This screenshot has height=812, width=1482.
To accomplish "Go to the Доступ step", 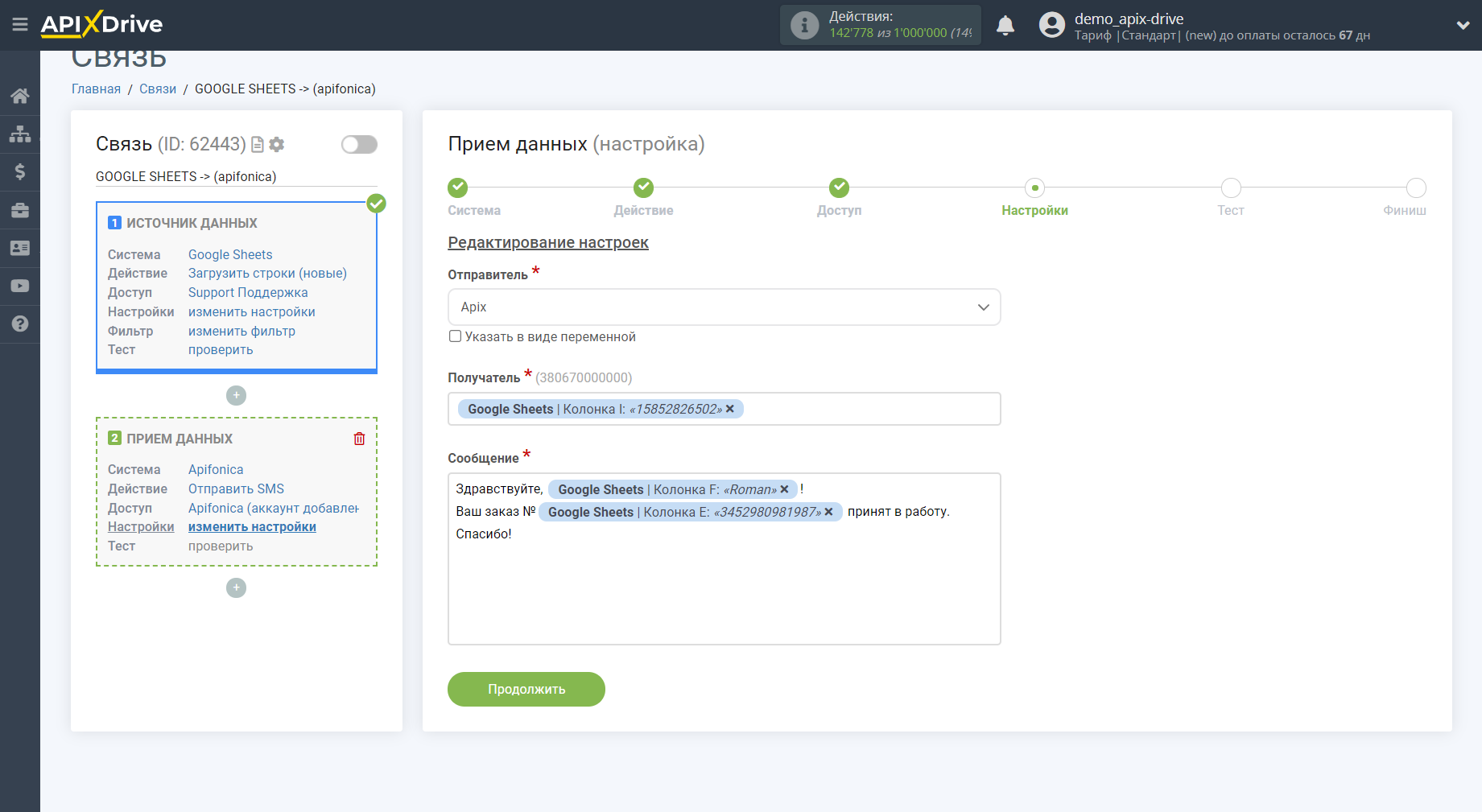I will coord(839,188).
